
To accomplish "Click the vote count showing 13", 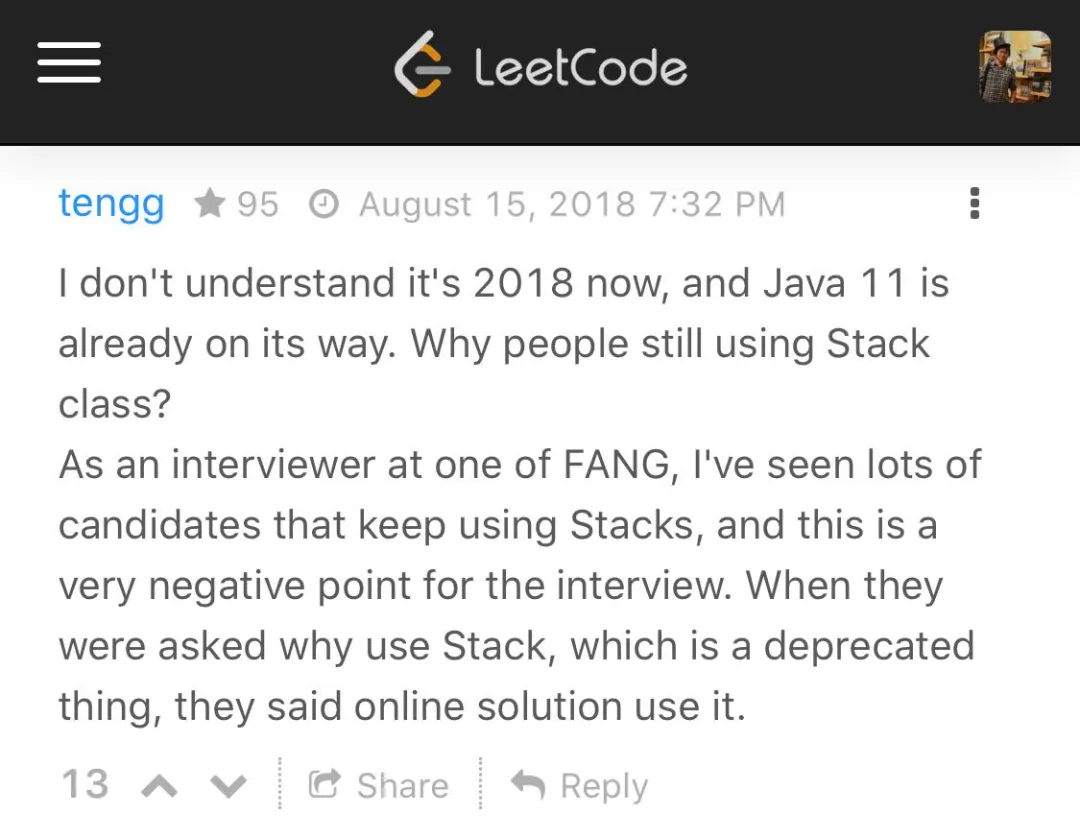I will click(84, 784).
